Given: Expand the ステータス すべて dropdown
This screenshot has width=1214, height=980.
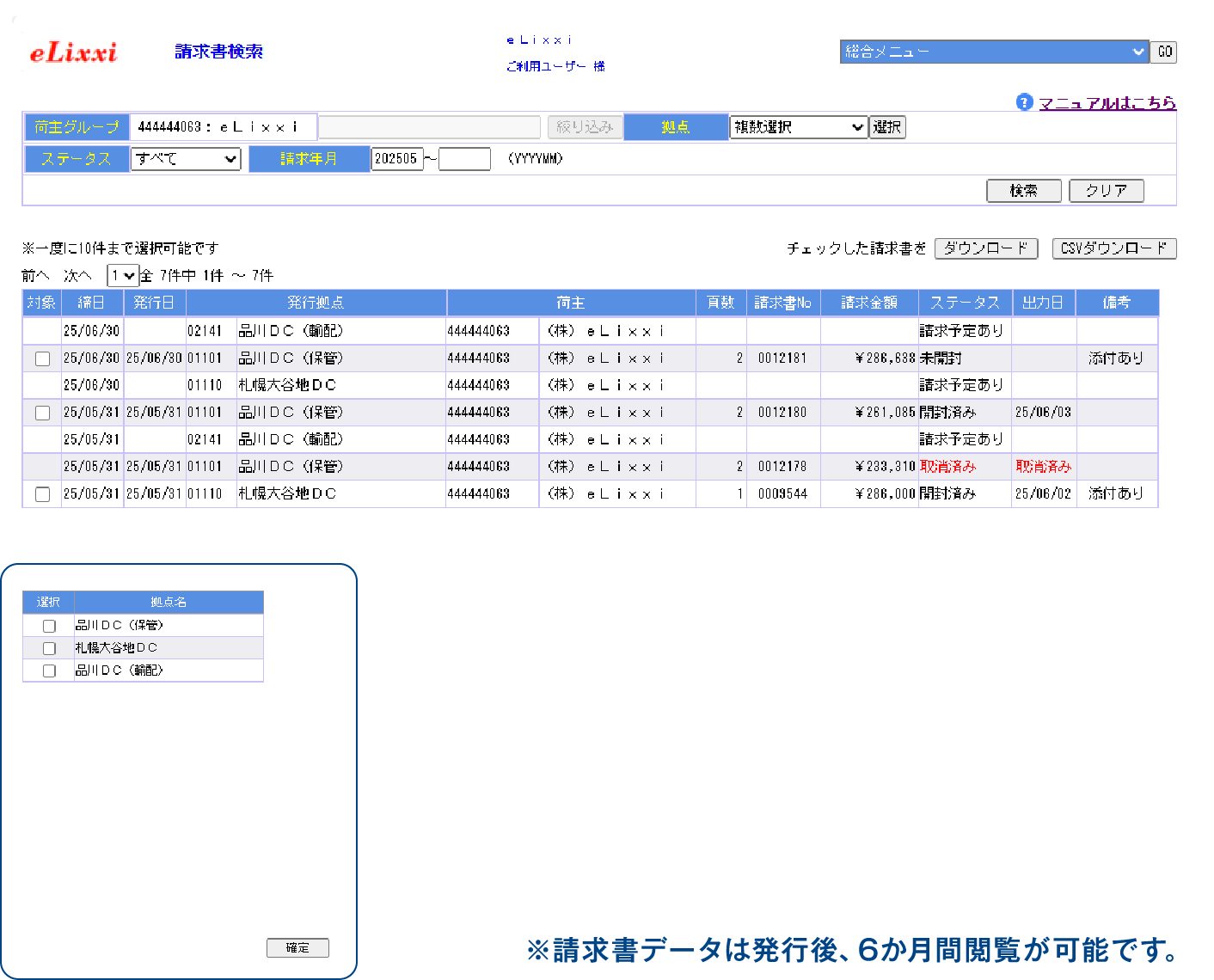Looking at the screenshot, I should pos(186,159).
